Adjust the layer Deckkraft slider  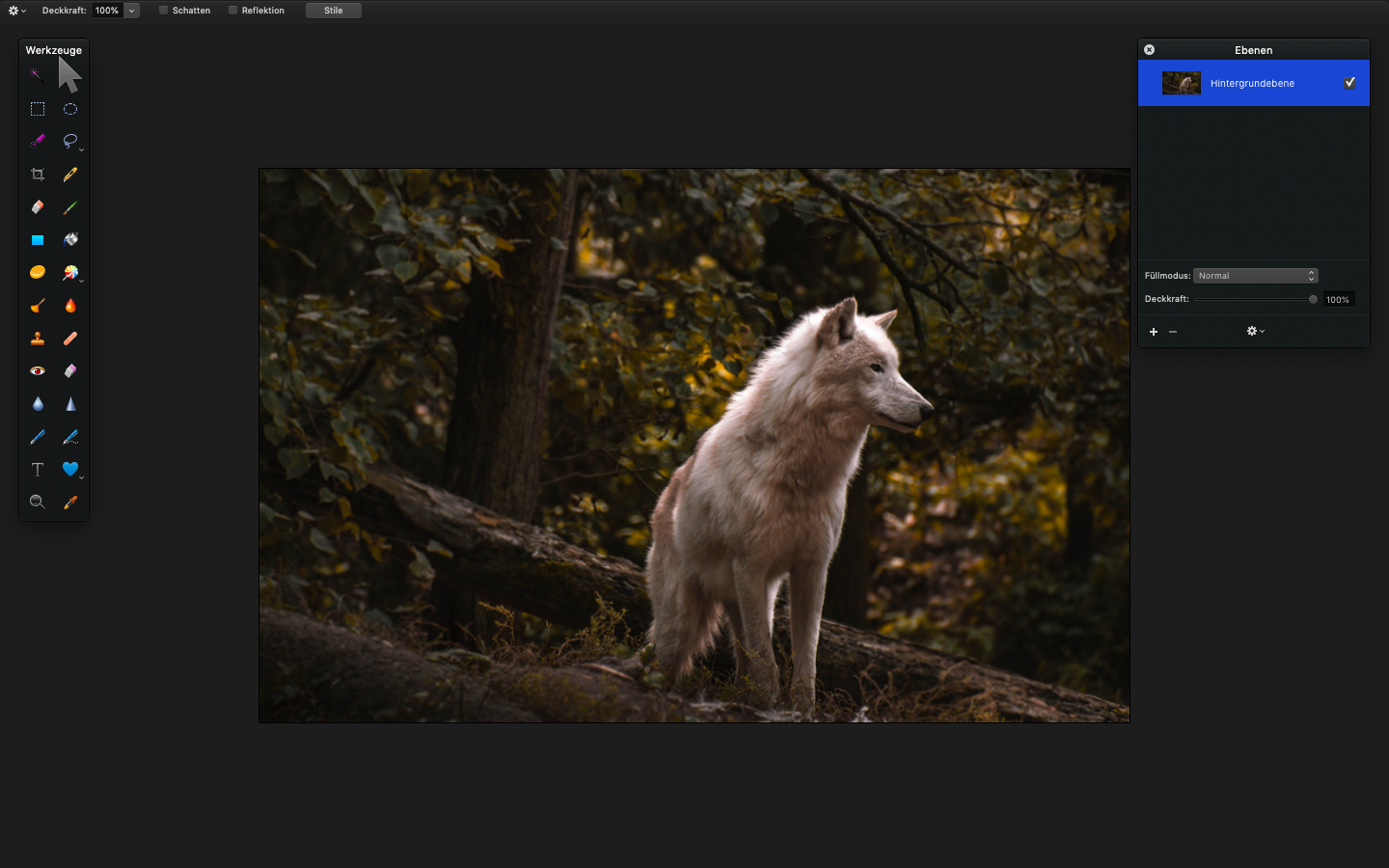1256,299
